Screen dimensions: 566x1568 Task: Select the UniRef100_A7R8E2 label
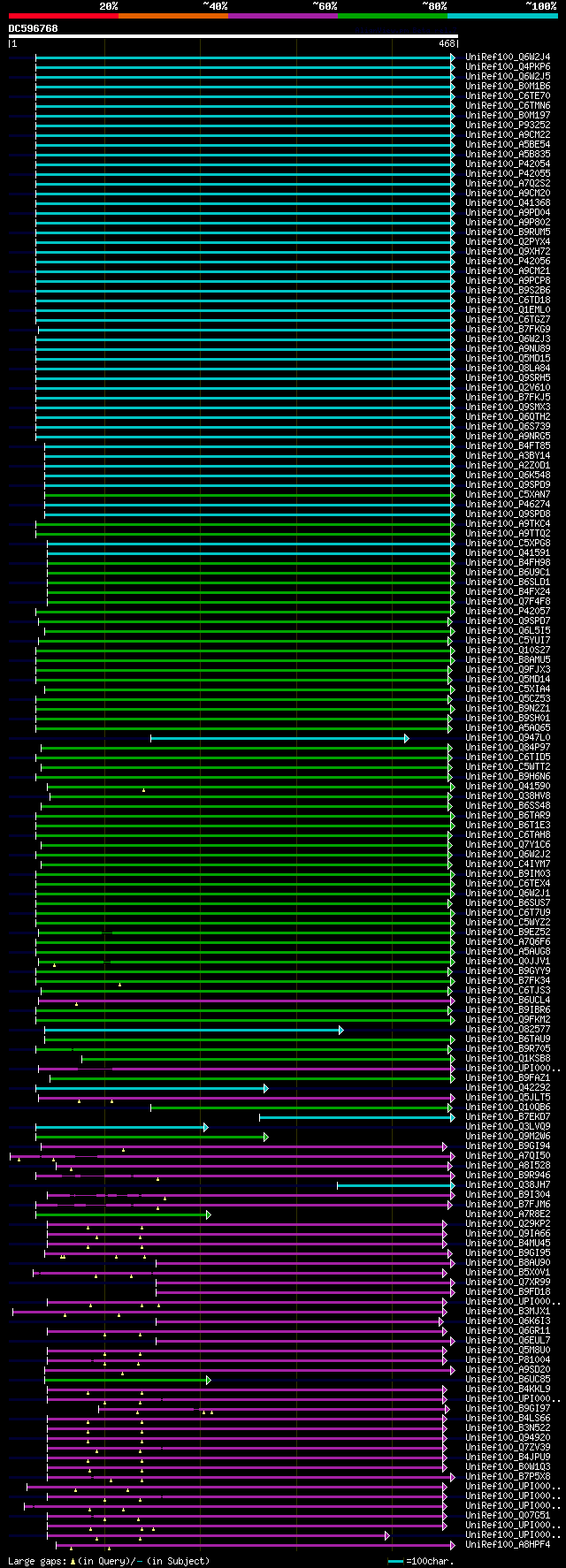click(508, 1214)
